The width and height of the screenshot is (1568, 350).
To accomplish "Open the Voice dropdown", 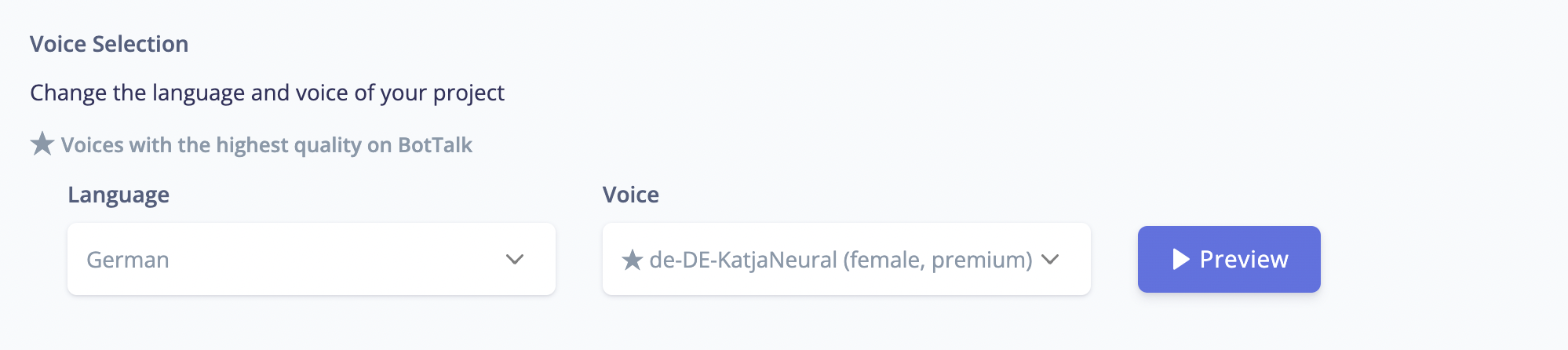I will (846, 260).
